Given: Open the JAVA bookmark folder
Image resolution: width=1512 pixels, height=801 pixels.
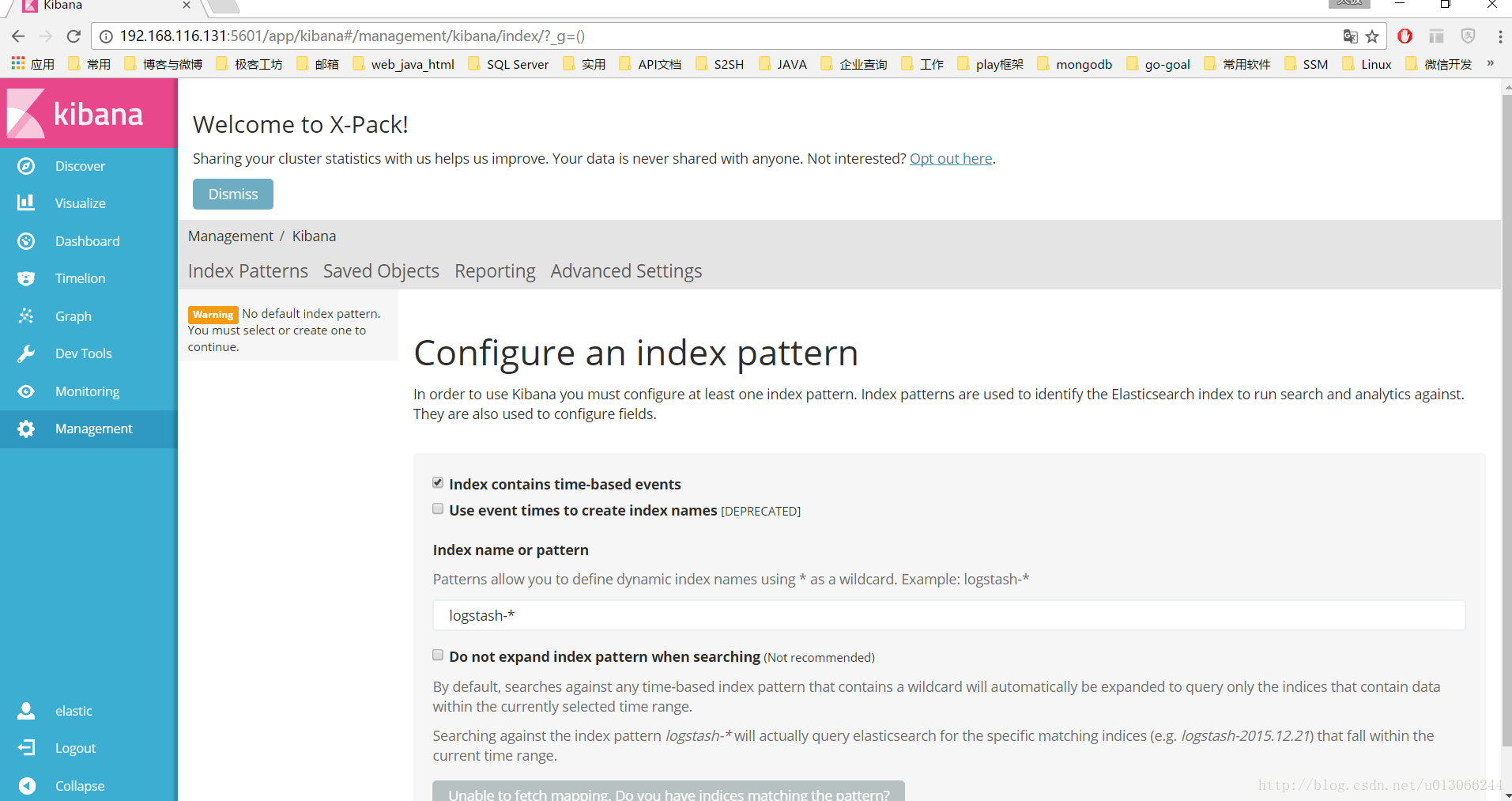Looking at the screenshot, I should (782, 64).
